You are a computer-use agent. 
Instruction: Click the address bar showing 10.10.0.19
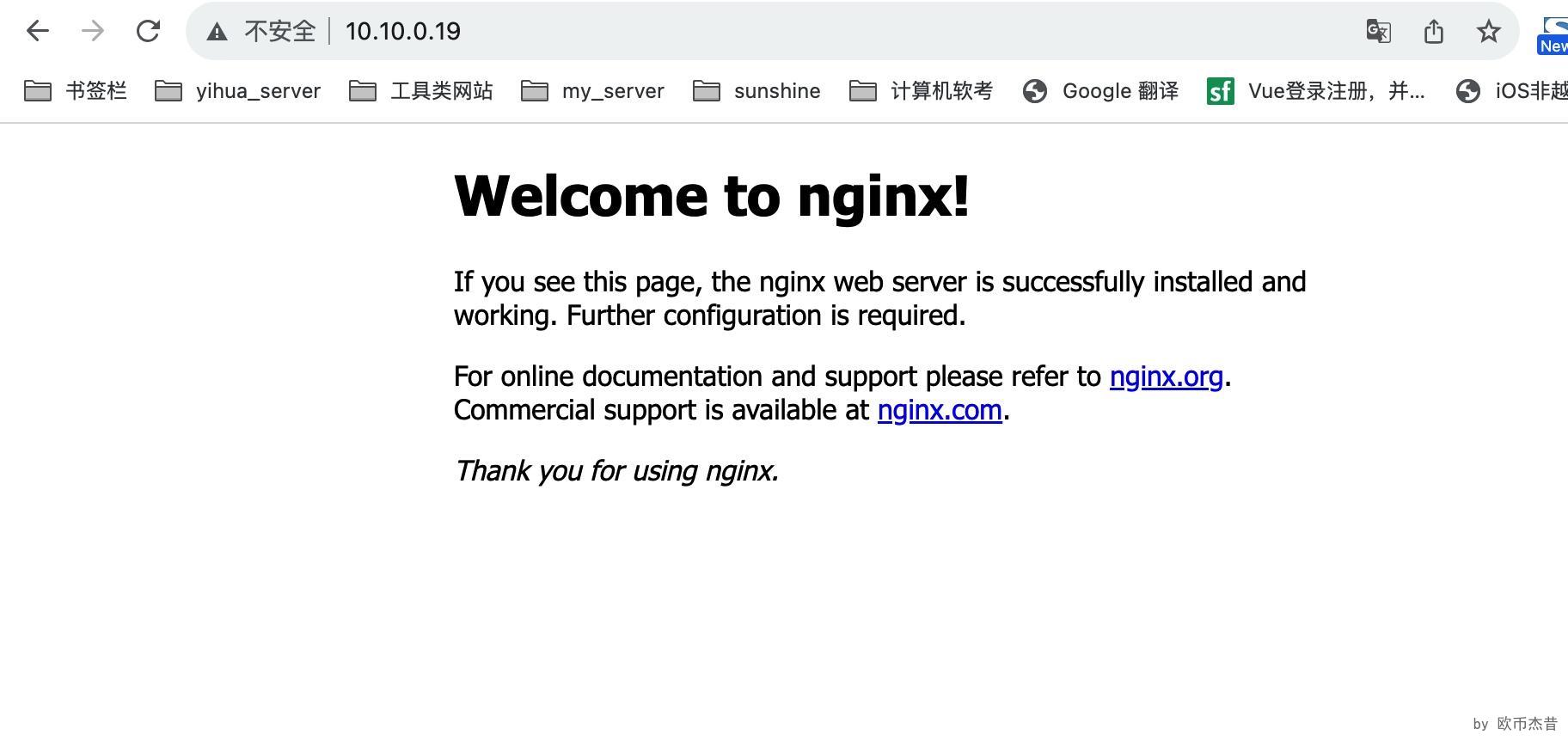click(x=774, y=32)
